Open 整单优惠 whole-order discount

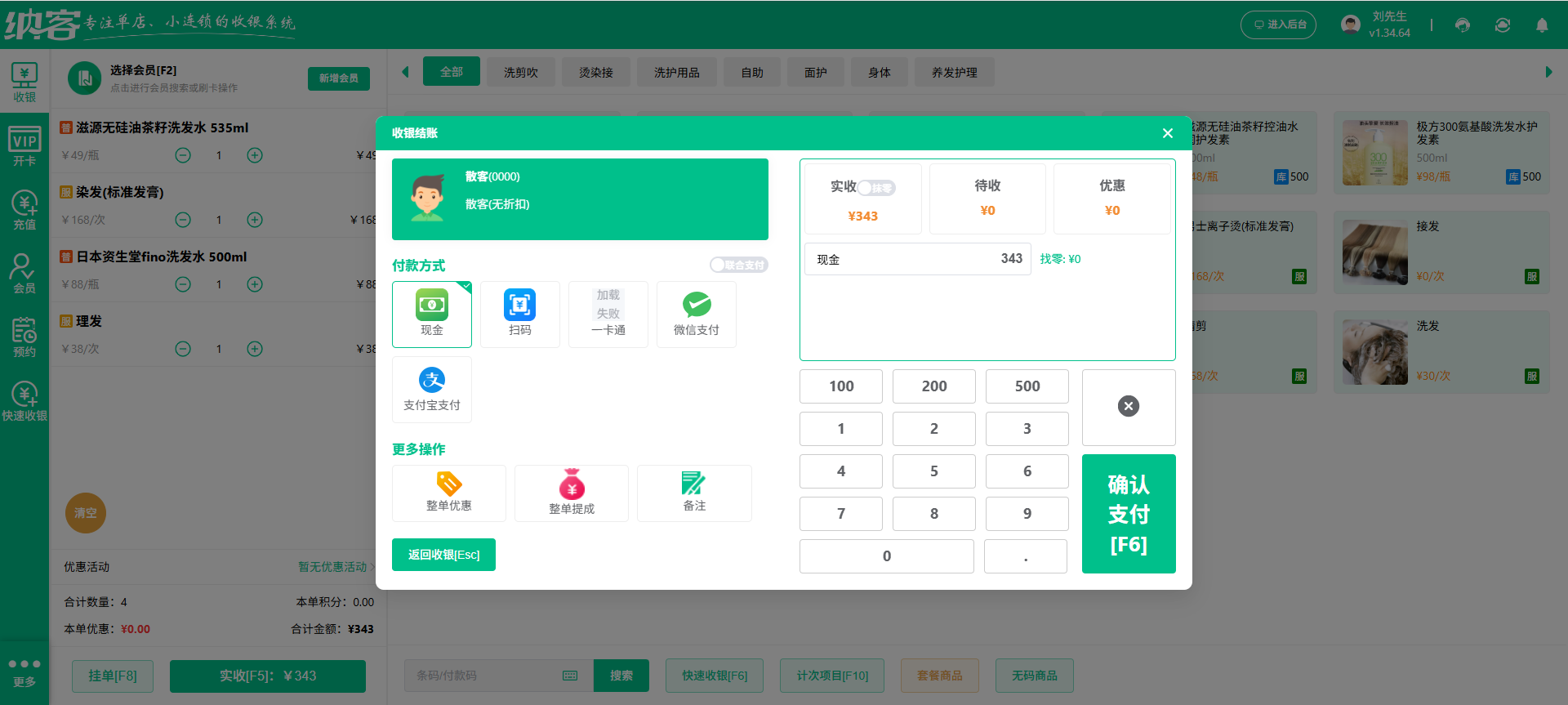(x=449, y=493)
